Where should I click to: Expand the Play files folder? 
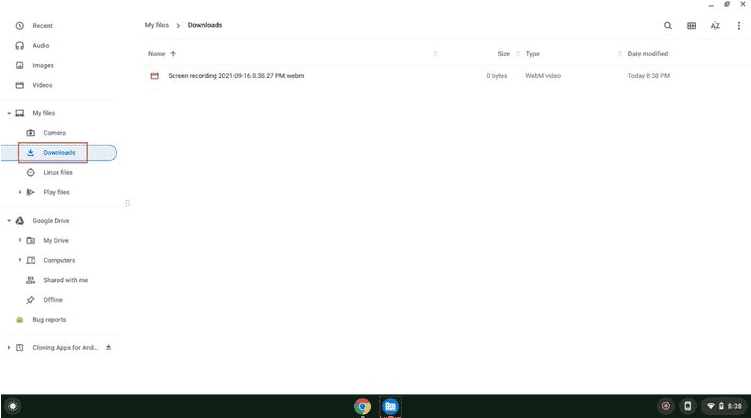click(20, 192)
